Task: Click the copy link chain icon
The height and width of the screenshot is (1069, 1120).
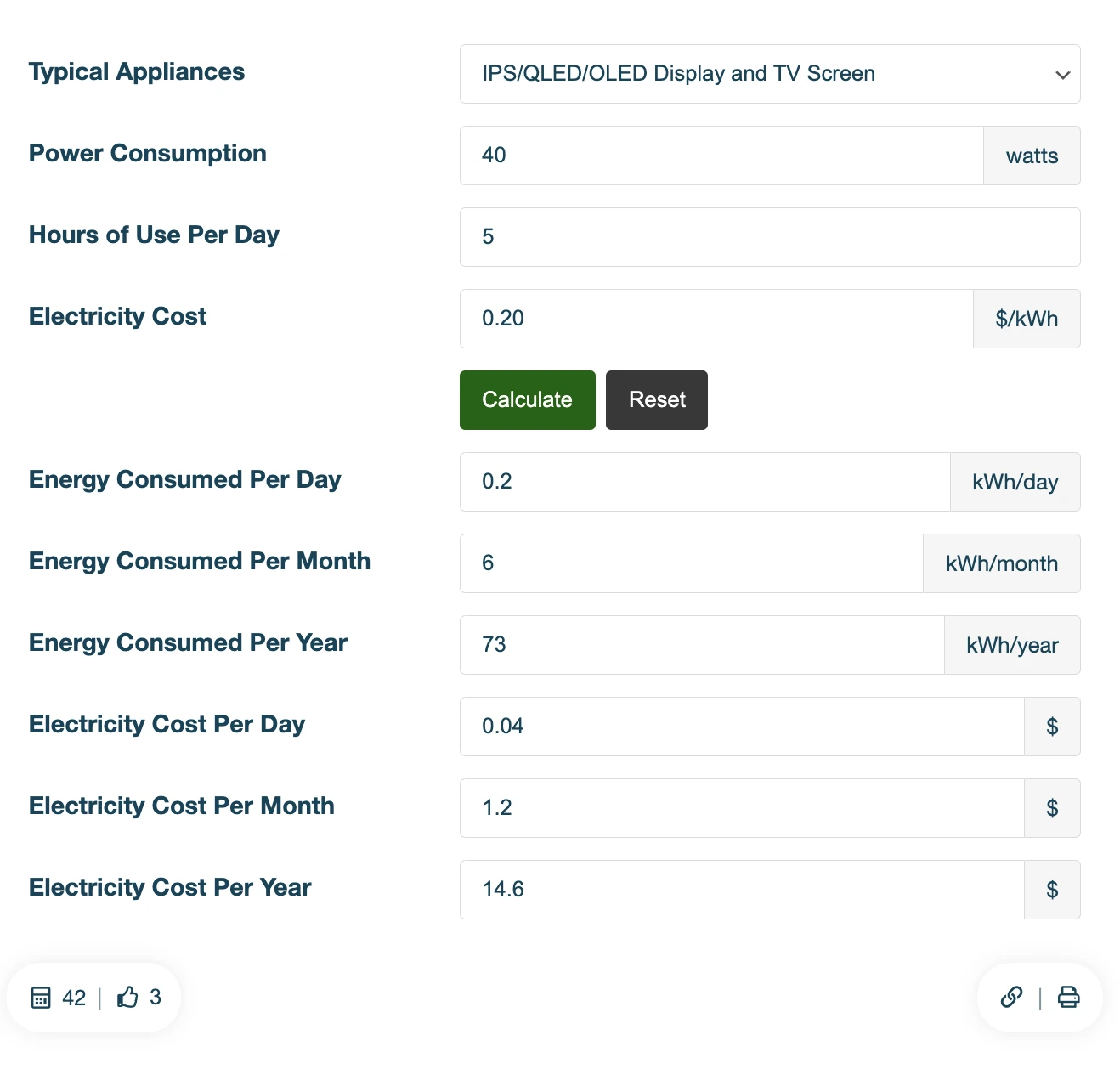Action: [1011, 997]
